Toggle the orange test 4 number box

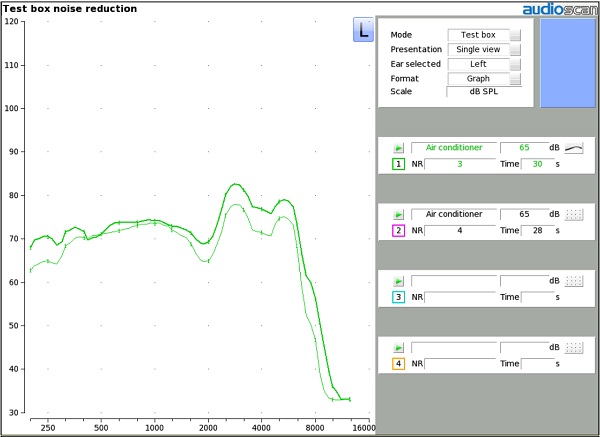[398, 364]
